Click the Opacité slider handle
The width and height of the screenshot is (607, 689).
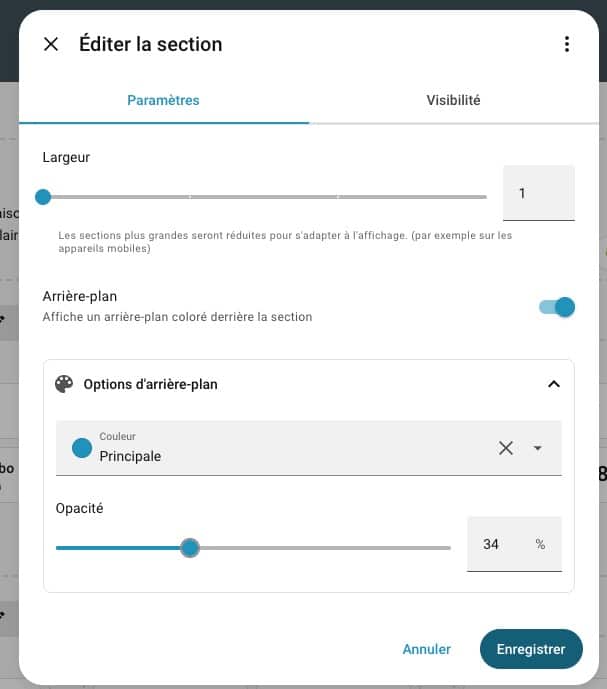[x=190, y=547]
